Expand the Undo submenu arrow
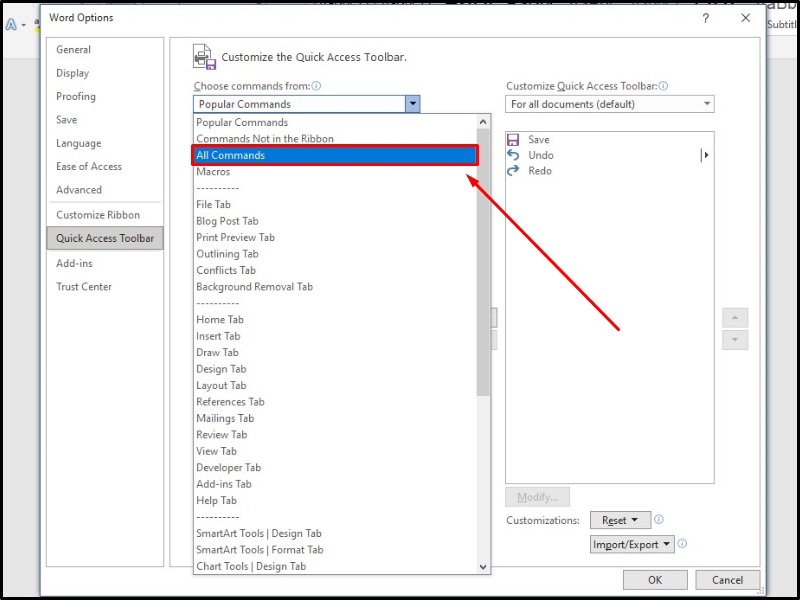800x600 pixels. (x=705, y=155)
